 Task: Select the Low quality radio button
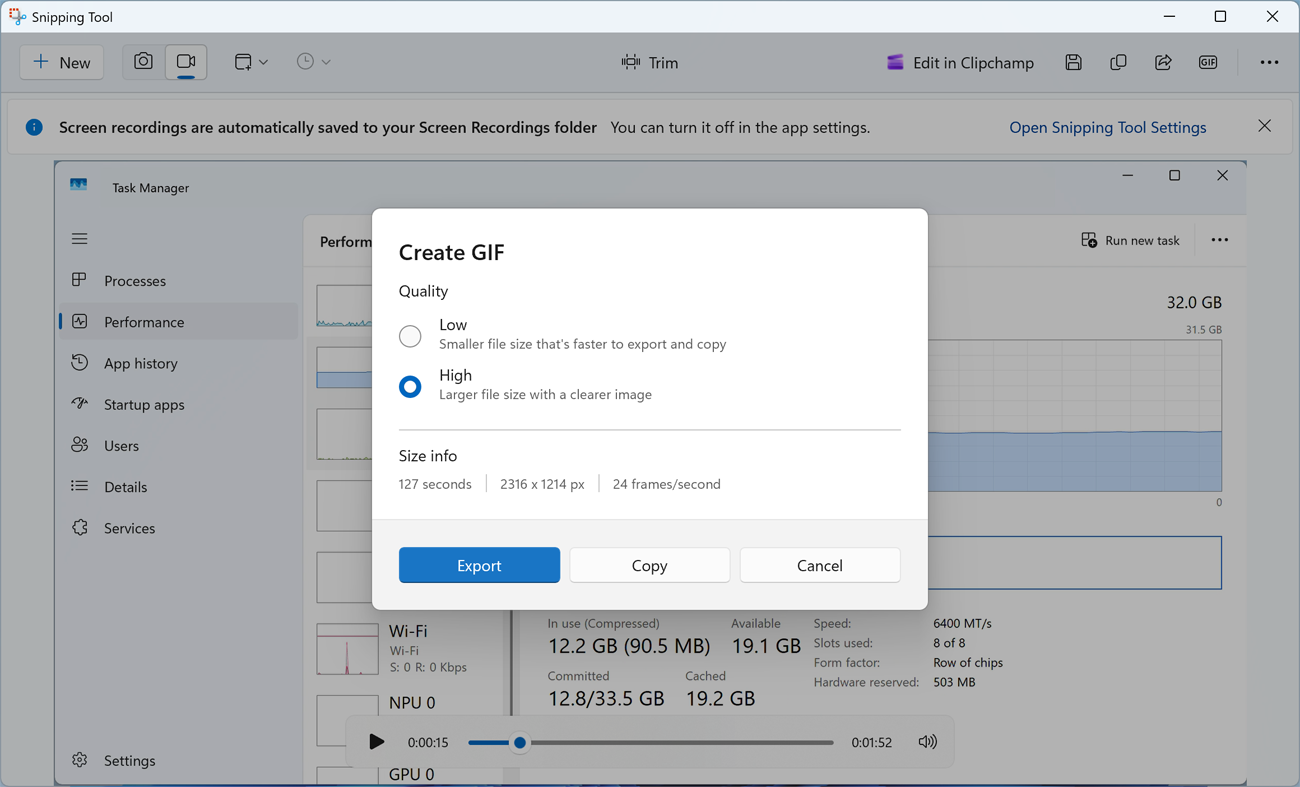click(x=410, y=336)
